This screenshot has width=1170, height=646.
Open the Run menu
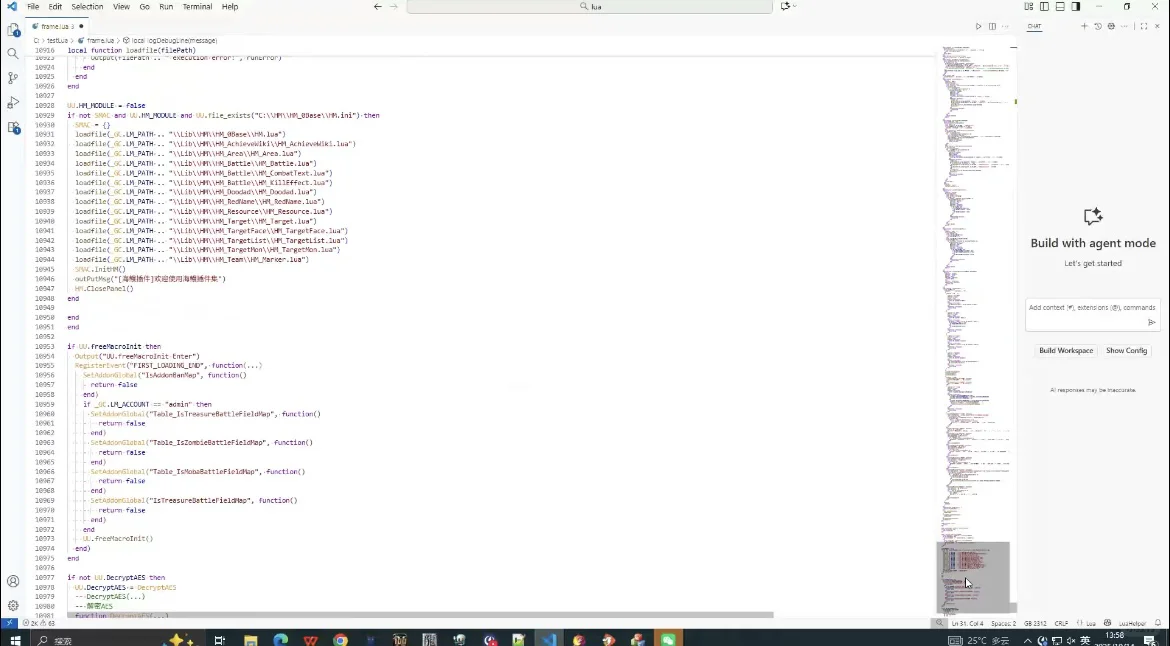(166, 7)
